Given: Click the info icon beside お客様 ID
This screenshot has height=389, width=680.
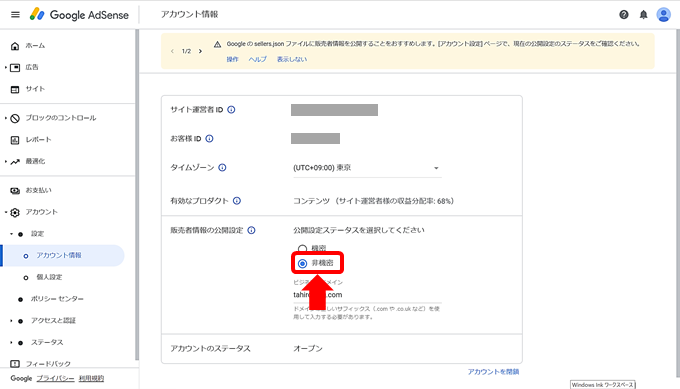Looking at the screenshot, I should pyautogui.click(x=209, y=139).
